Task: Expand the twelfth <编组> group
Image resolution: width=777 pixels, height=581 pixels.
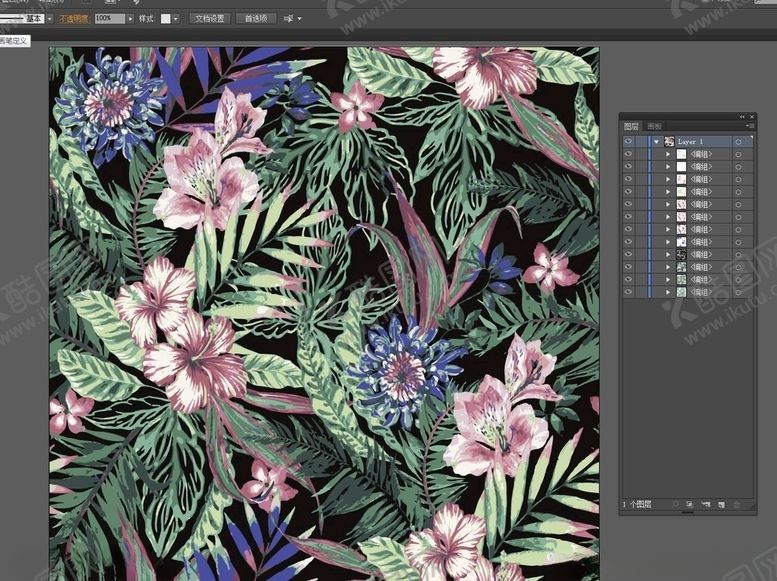Action: click(x=668, y=292)
